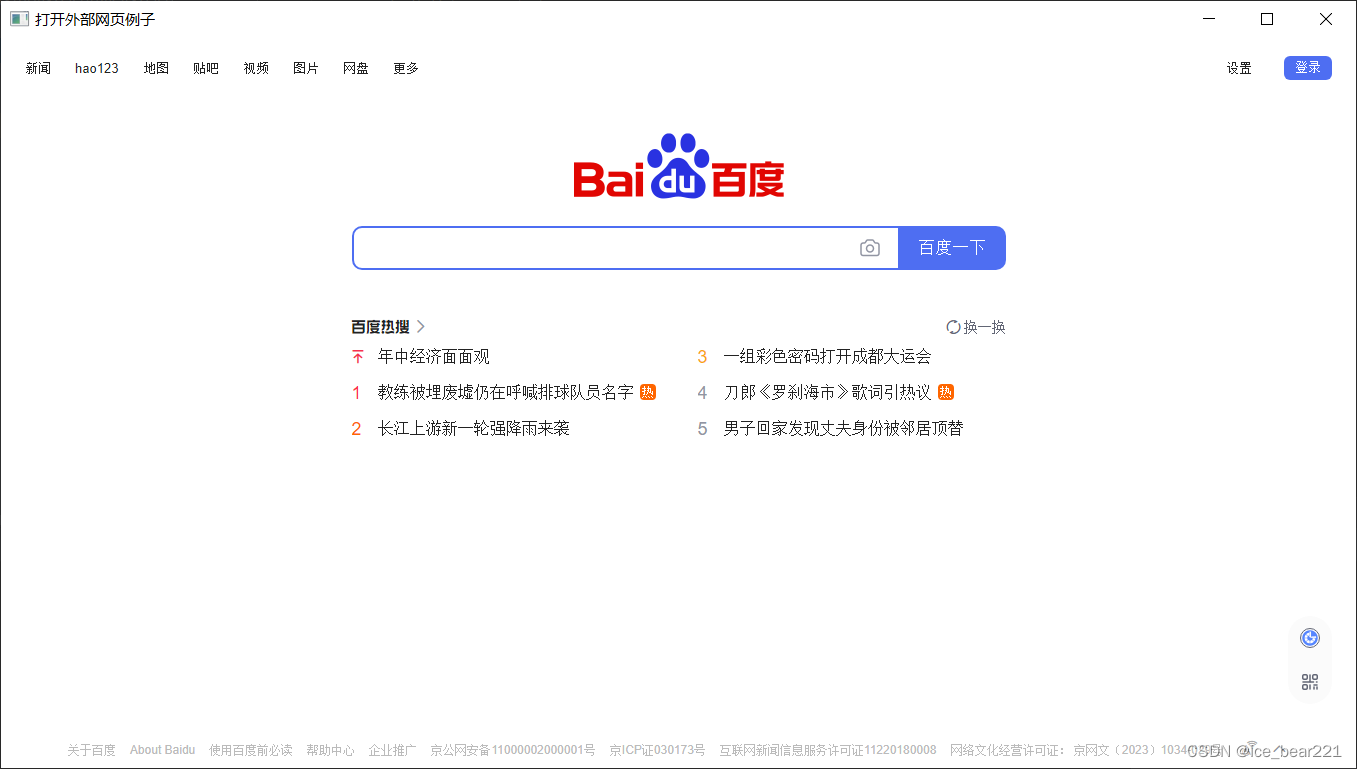Click the red top-arrow icon before 年中经济面面观
The height and width of the screenshot is (769, 1357).
coord(358,357)
